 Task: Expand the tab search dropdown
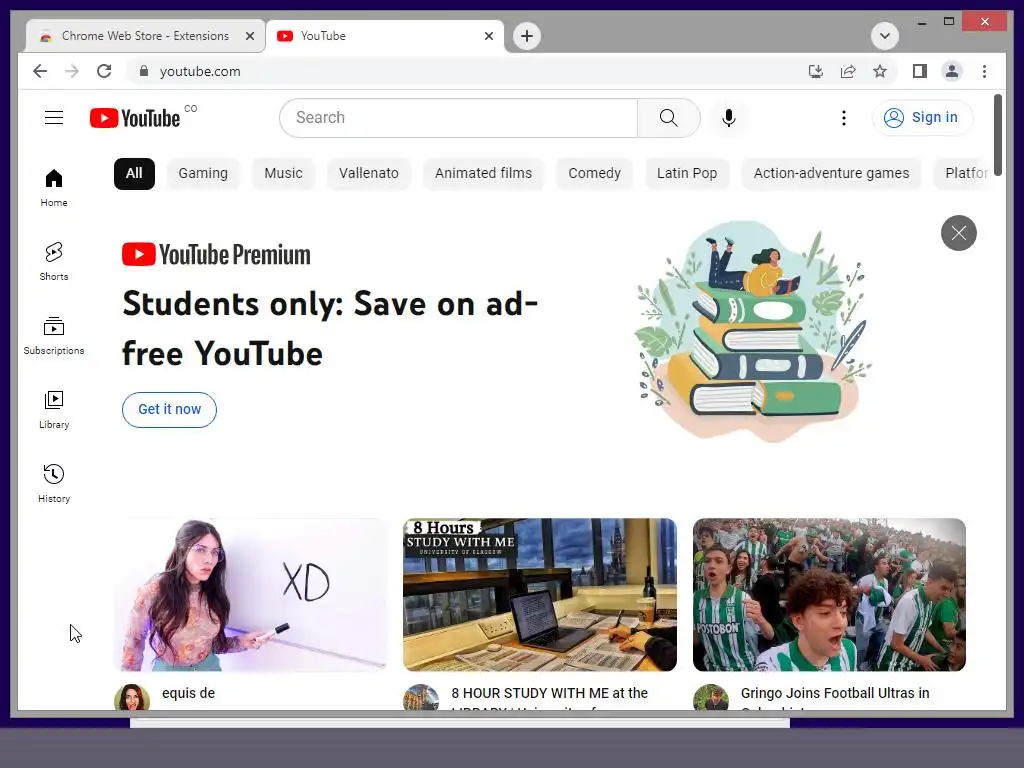point(885,36)
